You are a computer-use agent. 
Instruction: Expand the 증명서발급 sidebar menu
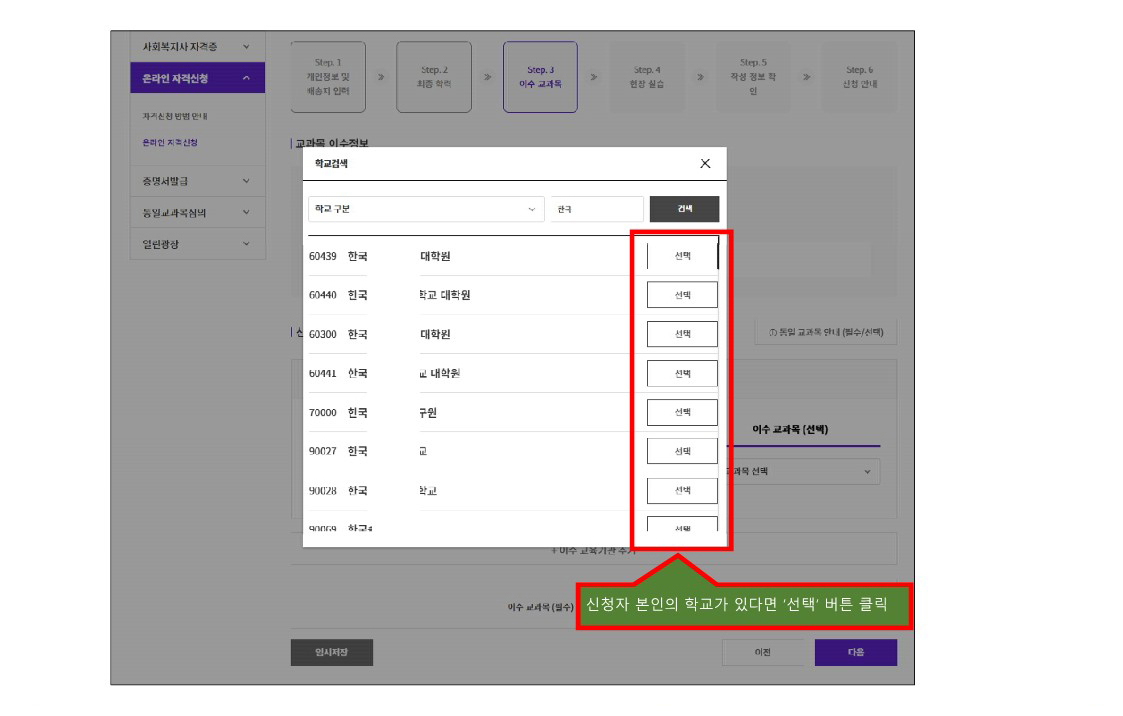pos(197,181)
